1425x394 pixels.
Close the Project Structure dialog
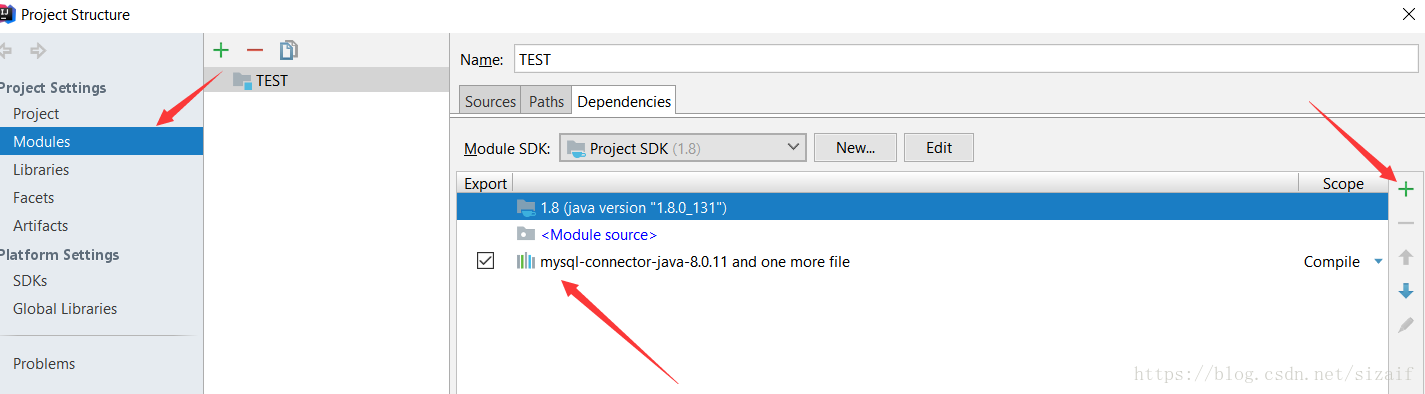click(1408, 14)
